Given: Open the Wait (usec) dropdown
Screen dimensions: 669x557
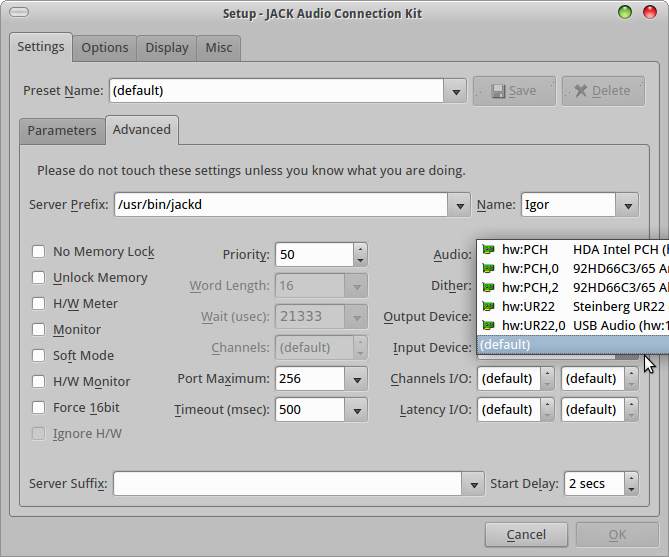Looking at the screenshot, I should [x=357, y=317].
